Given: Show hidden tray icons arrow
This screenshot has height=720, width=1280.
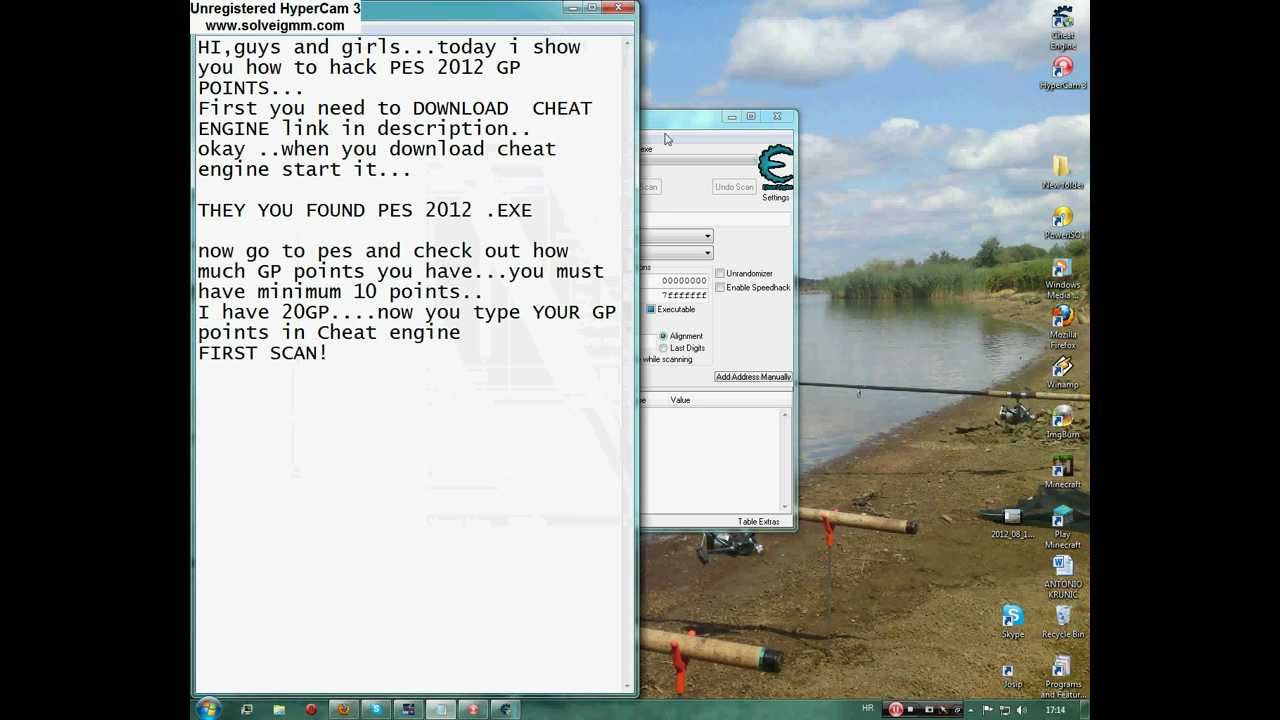Looking at the screenshot, I should tap(970, 709).
